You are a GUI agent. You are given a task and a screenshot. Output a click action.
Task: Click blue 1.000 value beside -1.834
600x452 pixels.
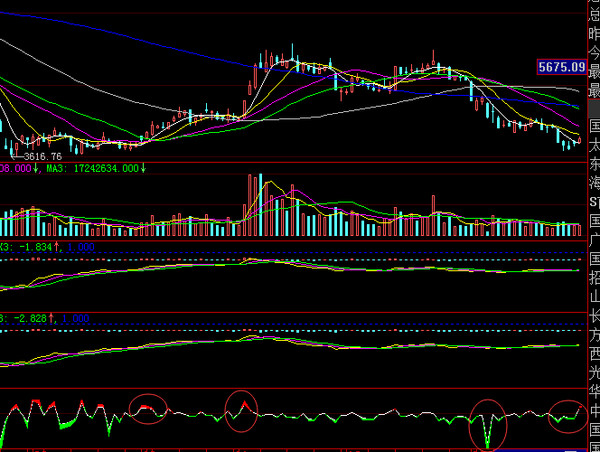pos(81,247)
